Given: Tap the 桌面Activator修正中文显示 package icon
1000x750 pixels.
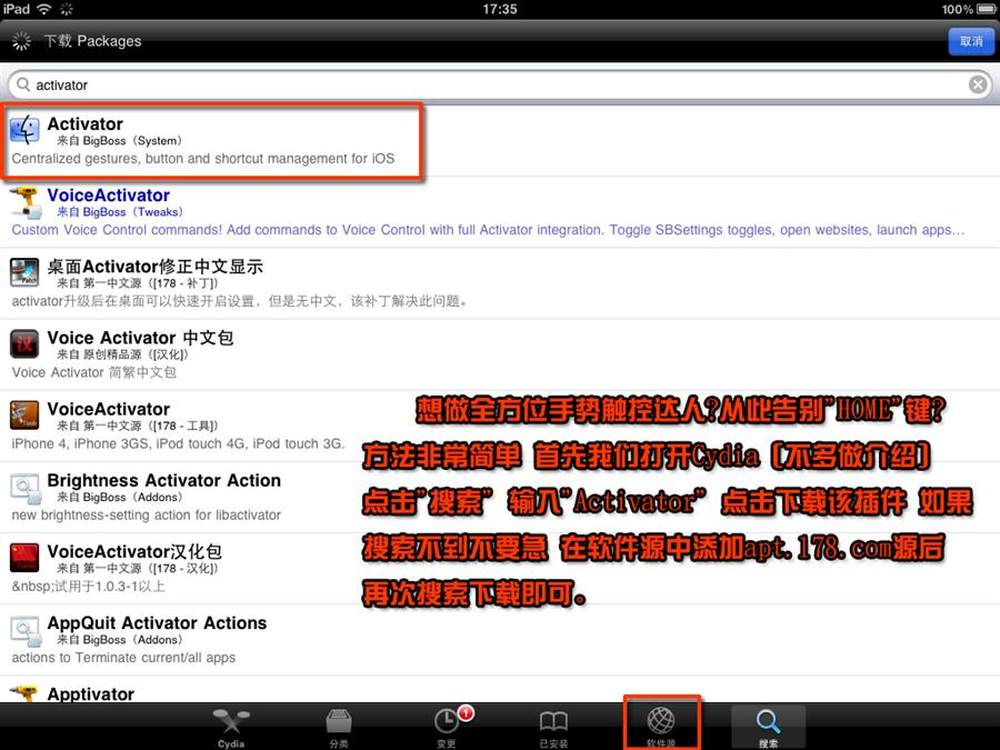Looking at the screenshot, I should tap(25, 272).
